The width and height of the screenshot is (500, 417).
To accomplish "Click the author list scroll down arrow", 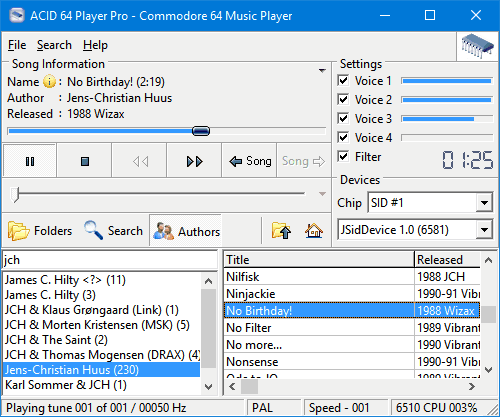I will (x=209, y=386).
